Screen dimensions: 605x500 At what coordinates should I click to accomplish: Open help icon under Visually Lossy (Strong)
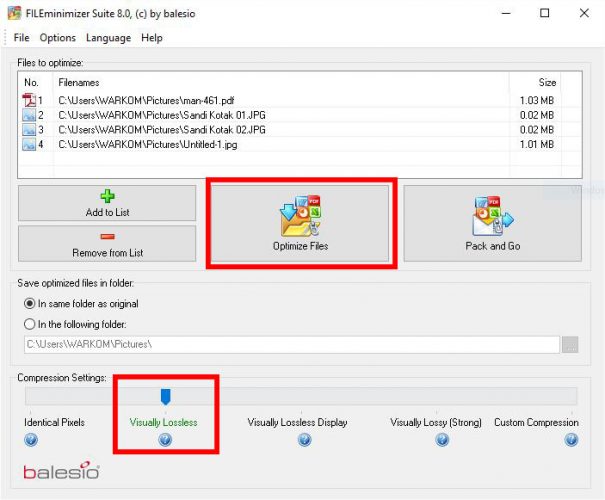[442, 440]
